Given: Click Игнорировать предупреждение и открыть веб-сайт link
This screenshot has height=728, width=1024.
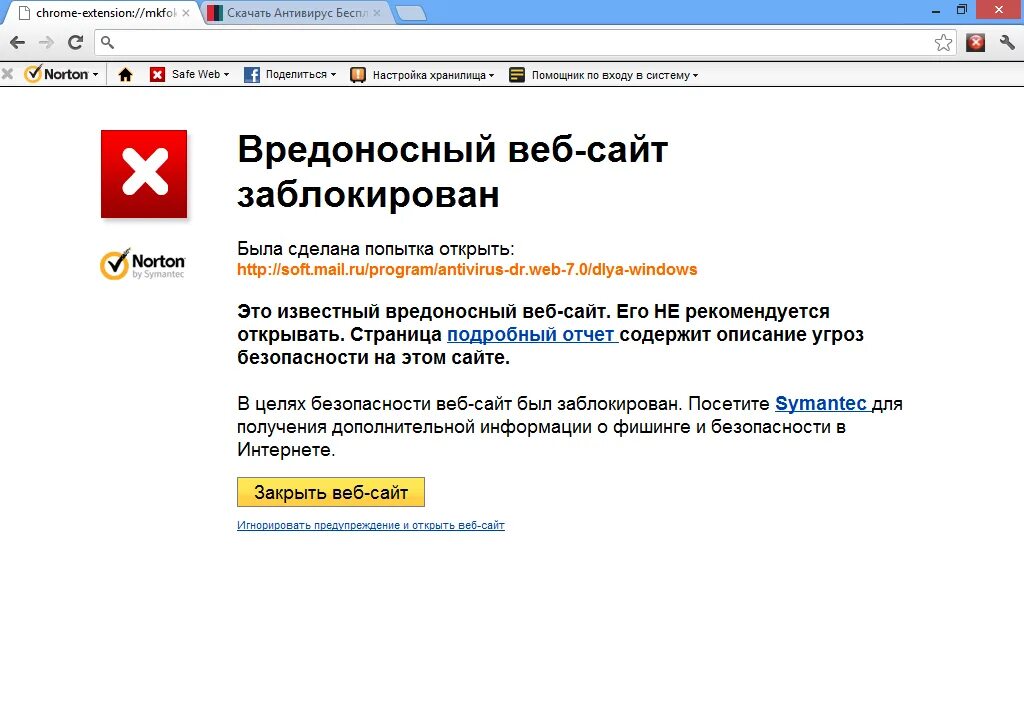Looking at the screenshot, I should pos(371,525).
